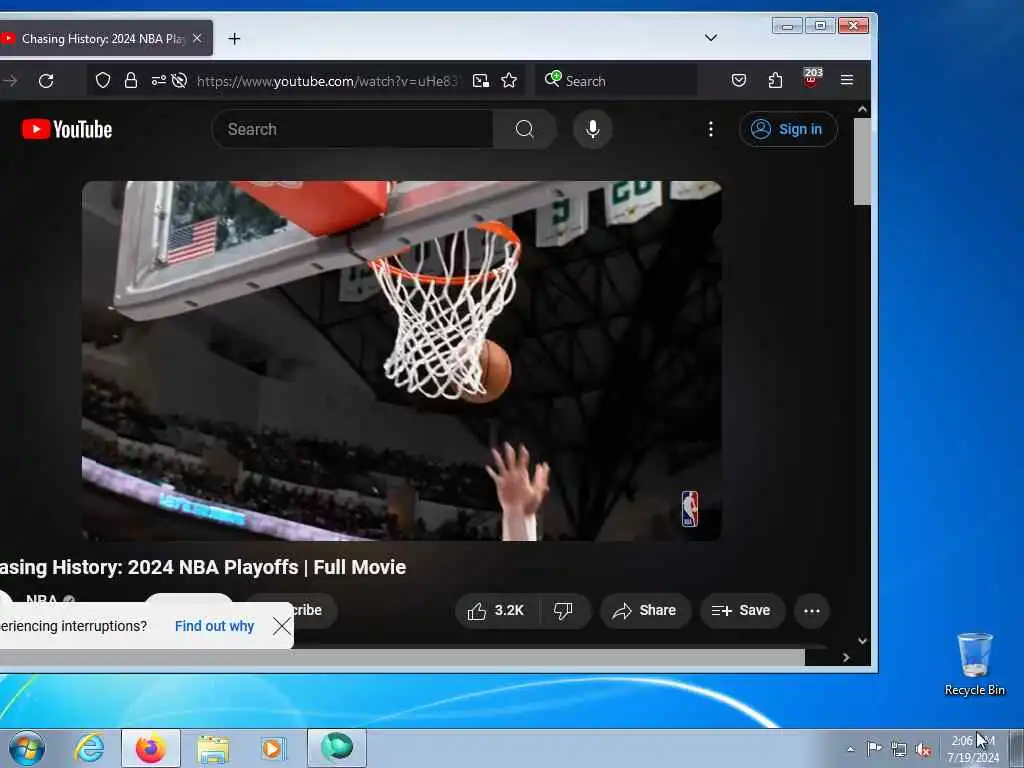Click the site security padlock icon
1024x768 pixels.
(131, 80)
